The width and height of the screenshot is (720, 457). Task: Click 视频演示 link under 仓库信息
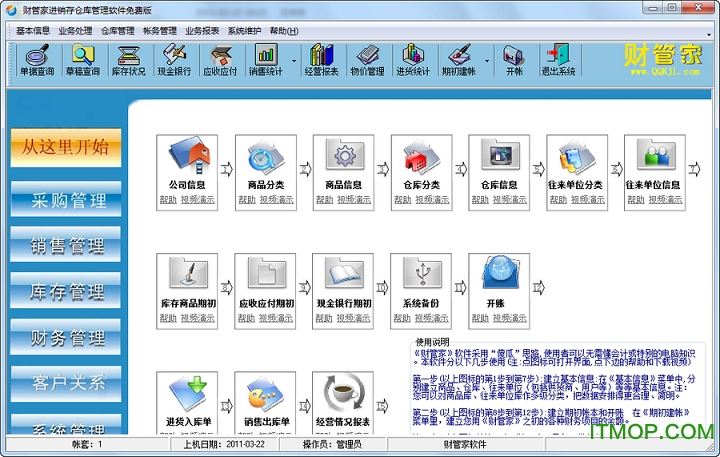pyautogui.click(x=510, y=200)
